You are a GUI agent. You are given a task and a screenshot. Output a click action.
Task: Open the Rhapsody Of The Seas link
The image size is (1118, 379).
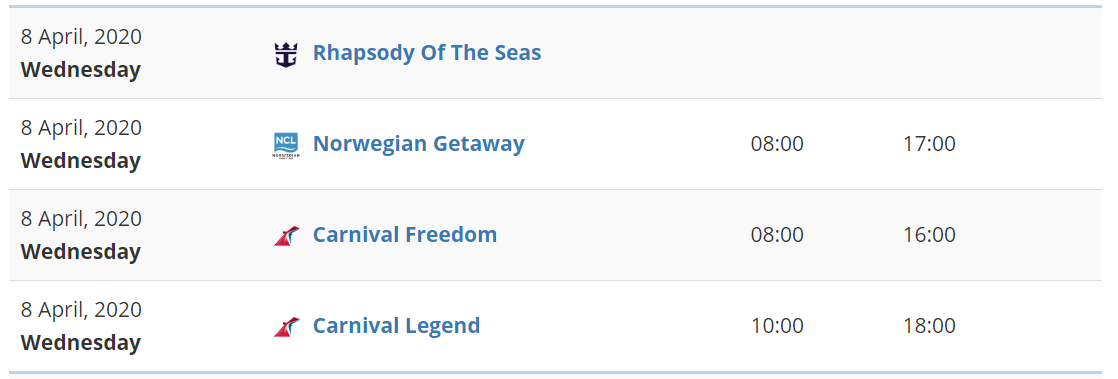coord(427,53)
